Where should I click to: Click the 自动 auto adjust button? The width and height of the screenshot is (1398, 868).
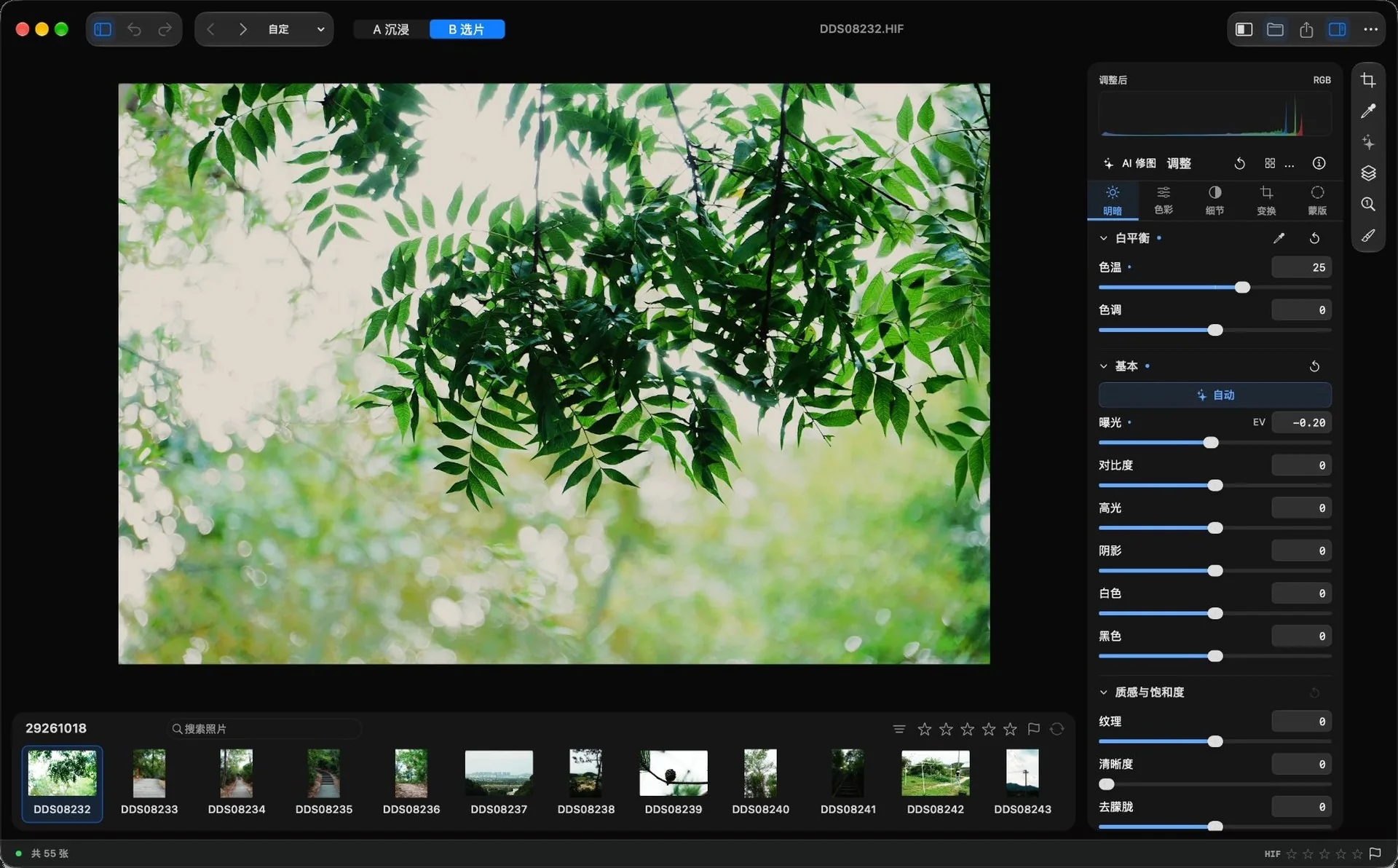click(x=1215, y=395)
